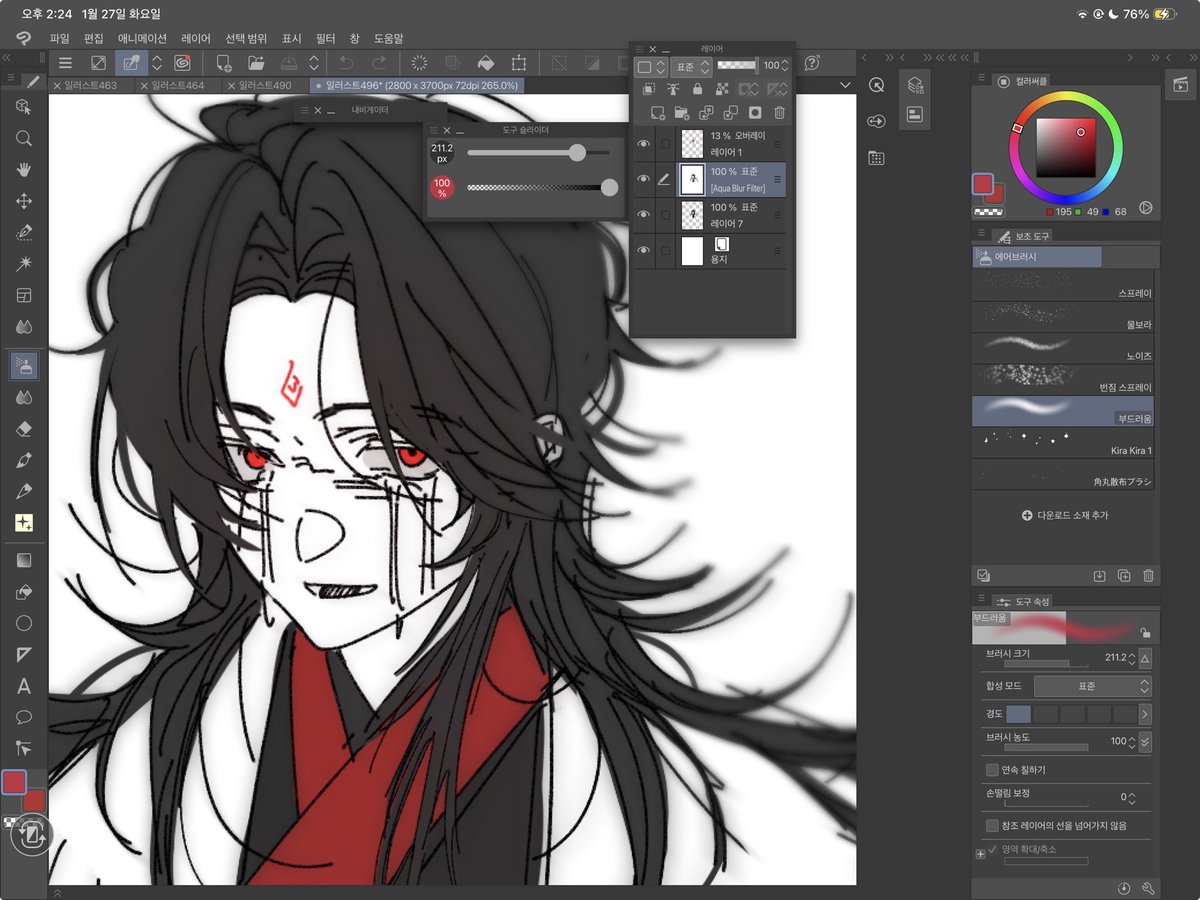Tick the checkbox beside 레이어 7
This screenshot has height=900, width=1200.
pos(665,215)
